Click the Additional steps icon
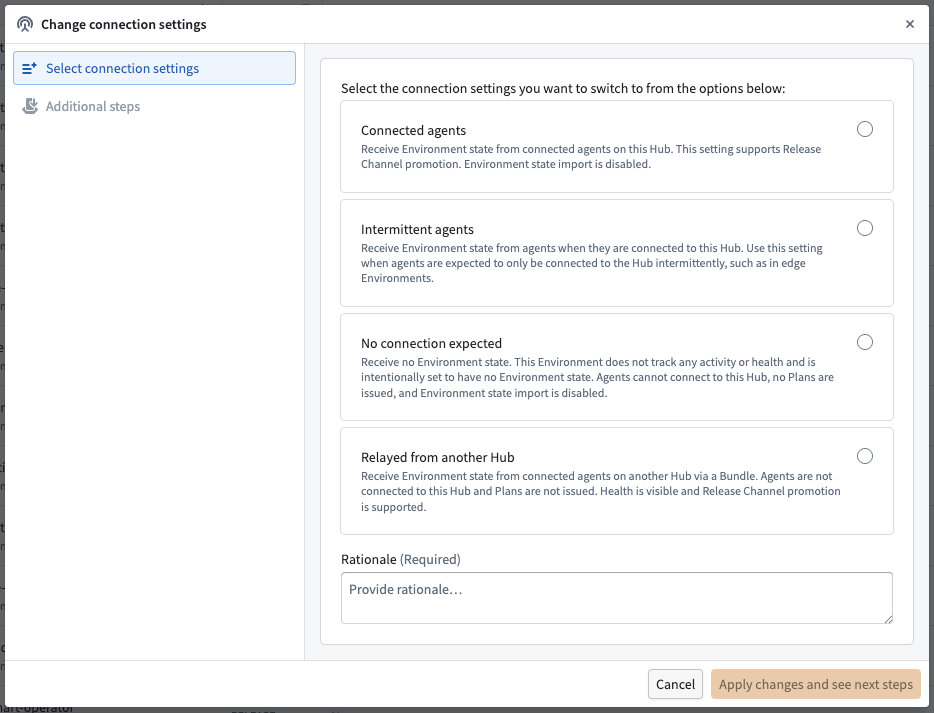The height and width of the screenshot is (713, 934). (x=30, y=106)
